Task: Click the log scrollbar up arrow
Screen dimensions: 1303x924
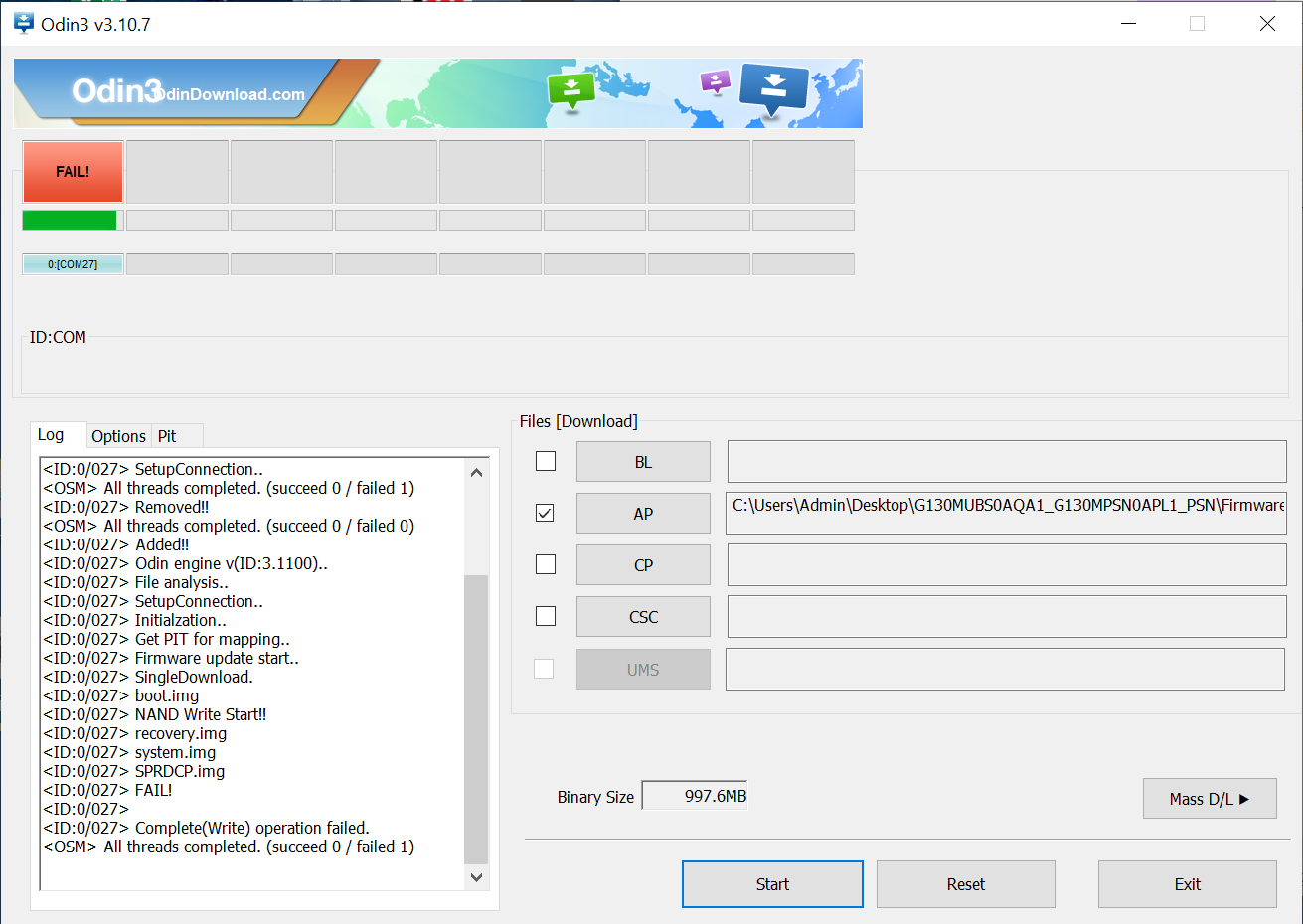Action: (476, 472)
